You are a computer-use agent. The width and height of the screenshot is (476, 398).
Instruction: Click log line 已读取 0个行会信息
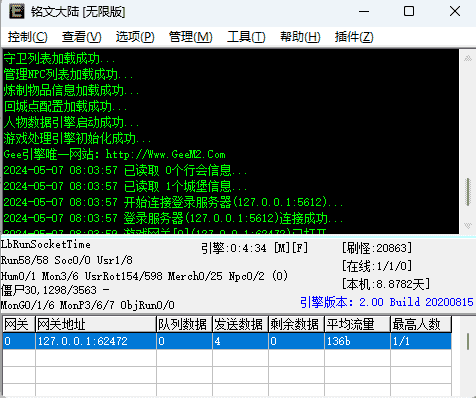(125, 170)
